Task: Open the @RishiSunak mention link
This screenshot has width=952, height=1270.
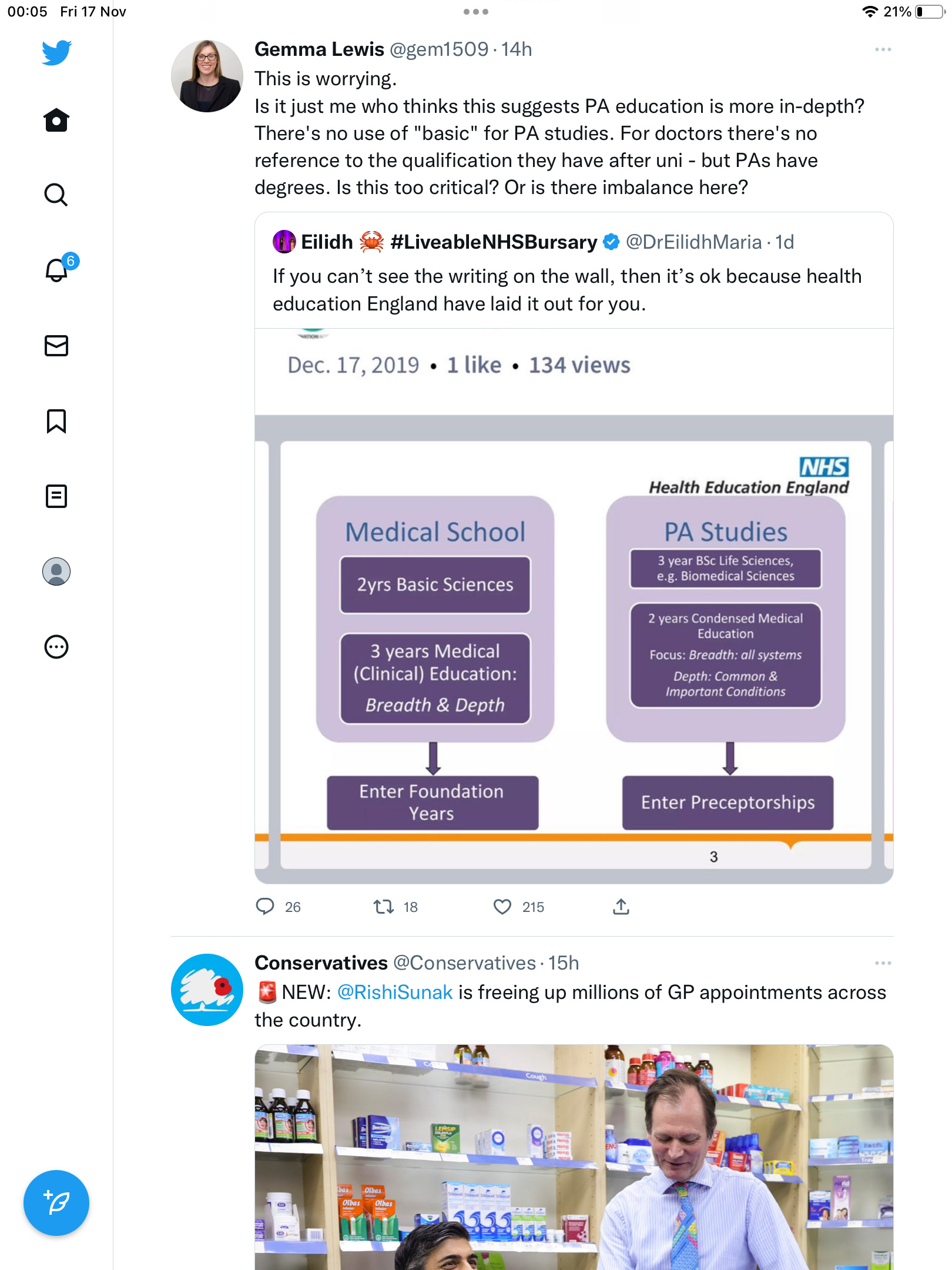Action: pyautogui.click(x=395, y=992)
